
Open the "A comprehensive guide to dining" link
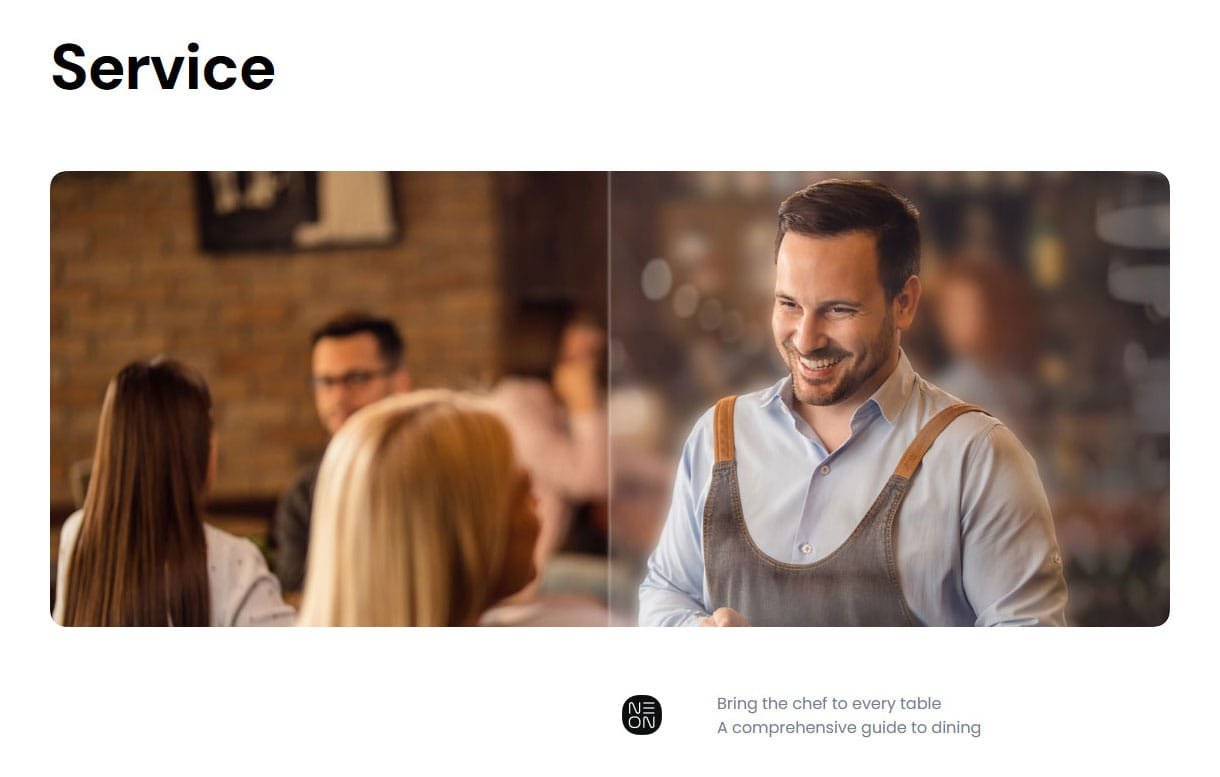coord(849,727)
